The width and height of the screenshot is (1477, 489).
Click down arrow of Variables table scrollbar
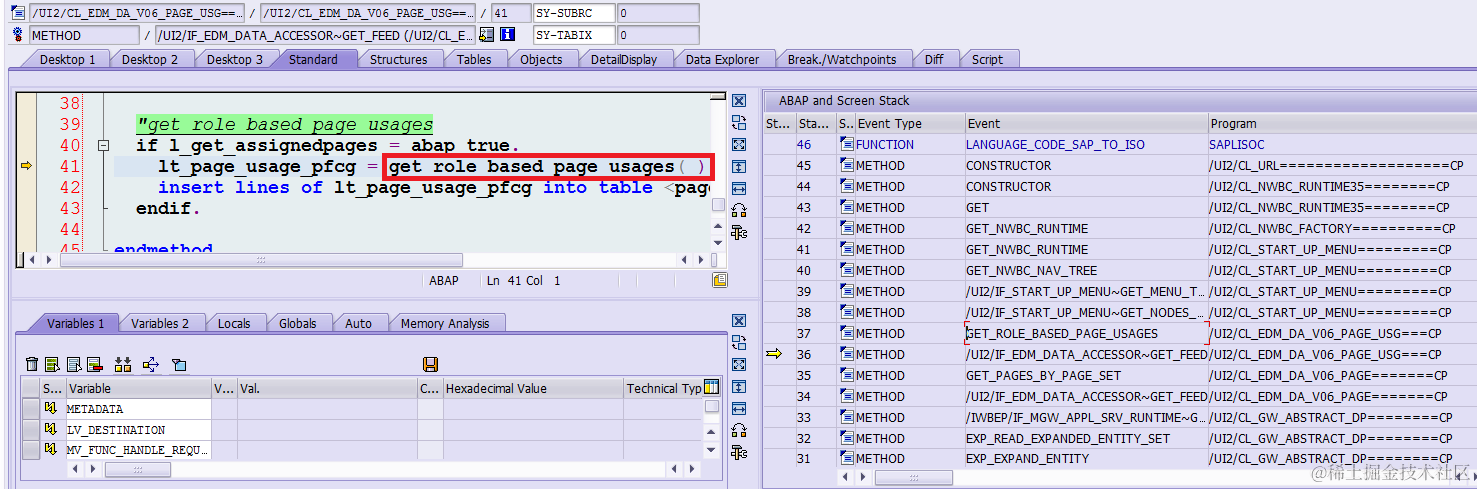[x=711, y=451]
